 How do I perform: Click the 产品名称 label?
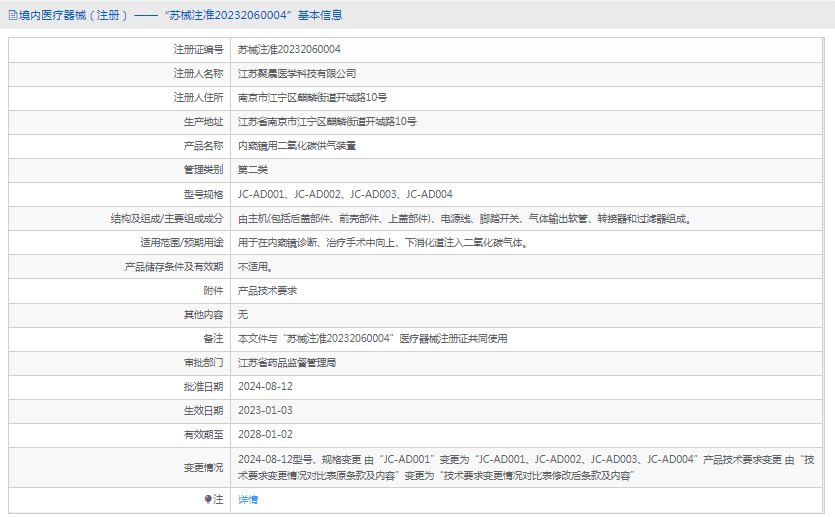point(203,146)
